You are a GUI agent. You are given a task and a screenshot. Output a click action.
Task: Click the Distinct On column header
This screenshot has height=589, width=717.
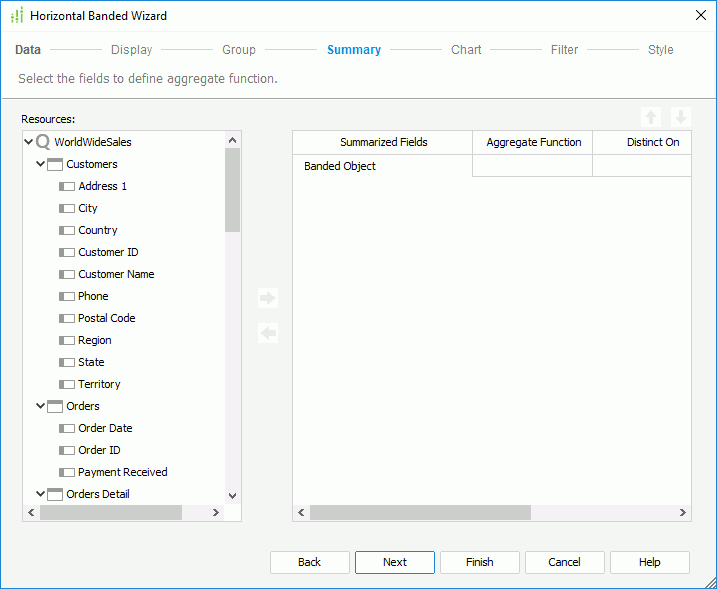642,143
